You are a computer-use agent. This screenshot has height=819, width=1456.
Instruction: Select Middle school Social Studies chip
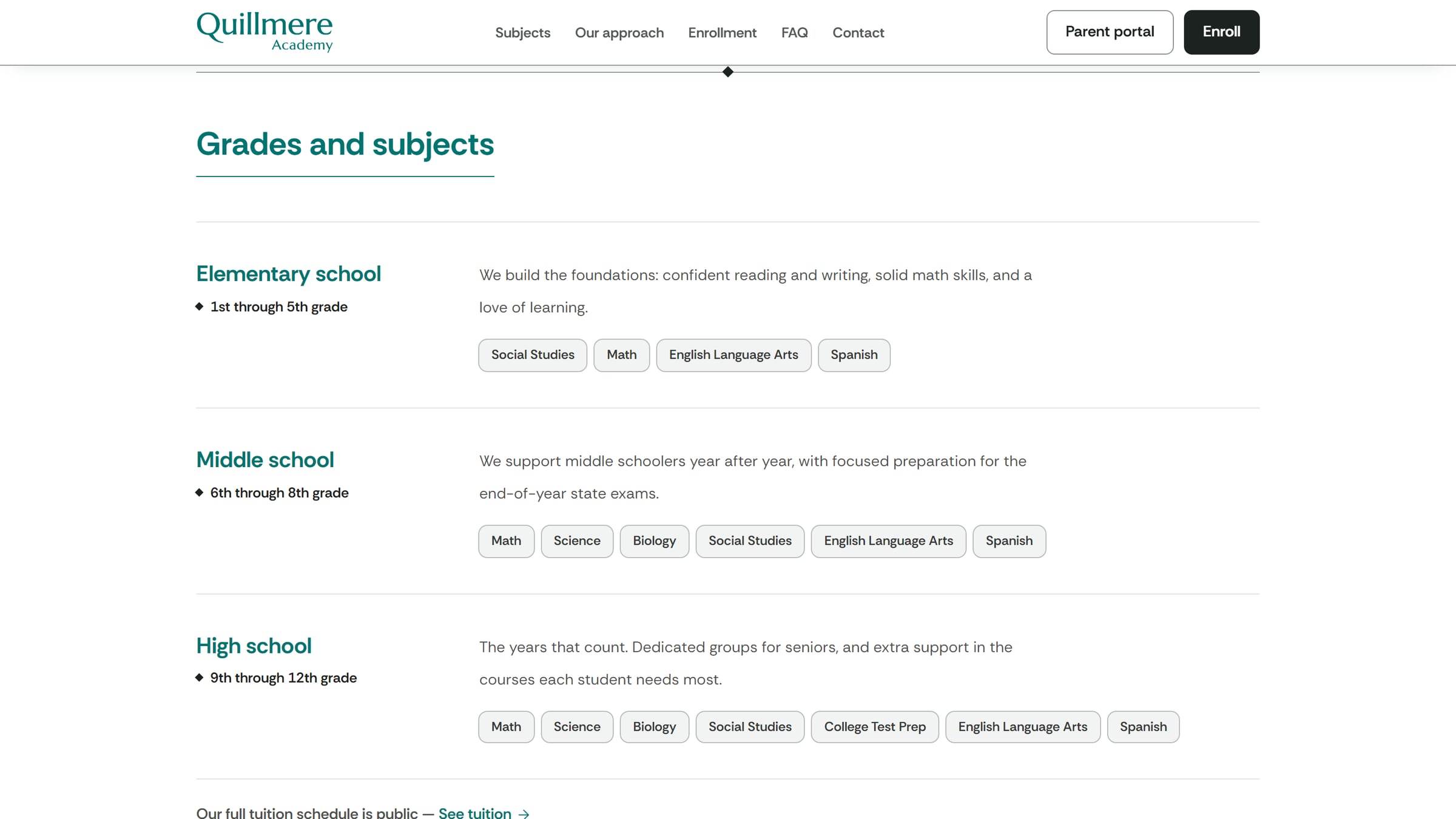pyautogui.click(x=750, y=541)
